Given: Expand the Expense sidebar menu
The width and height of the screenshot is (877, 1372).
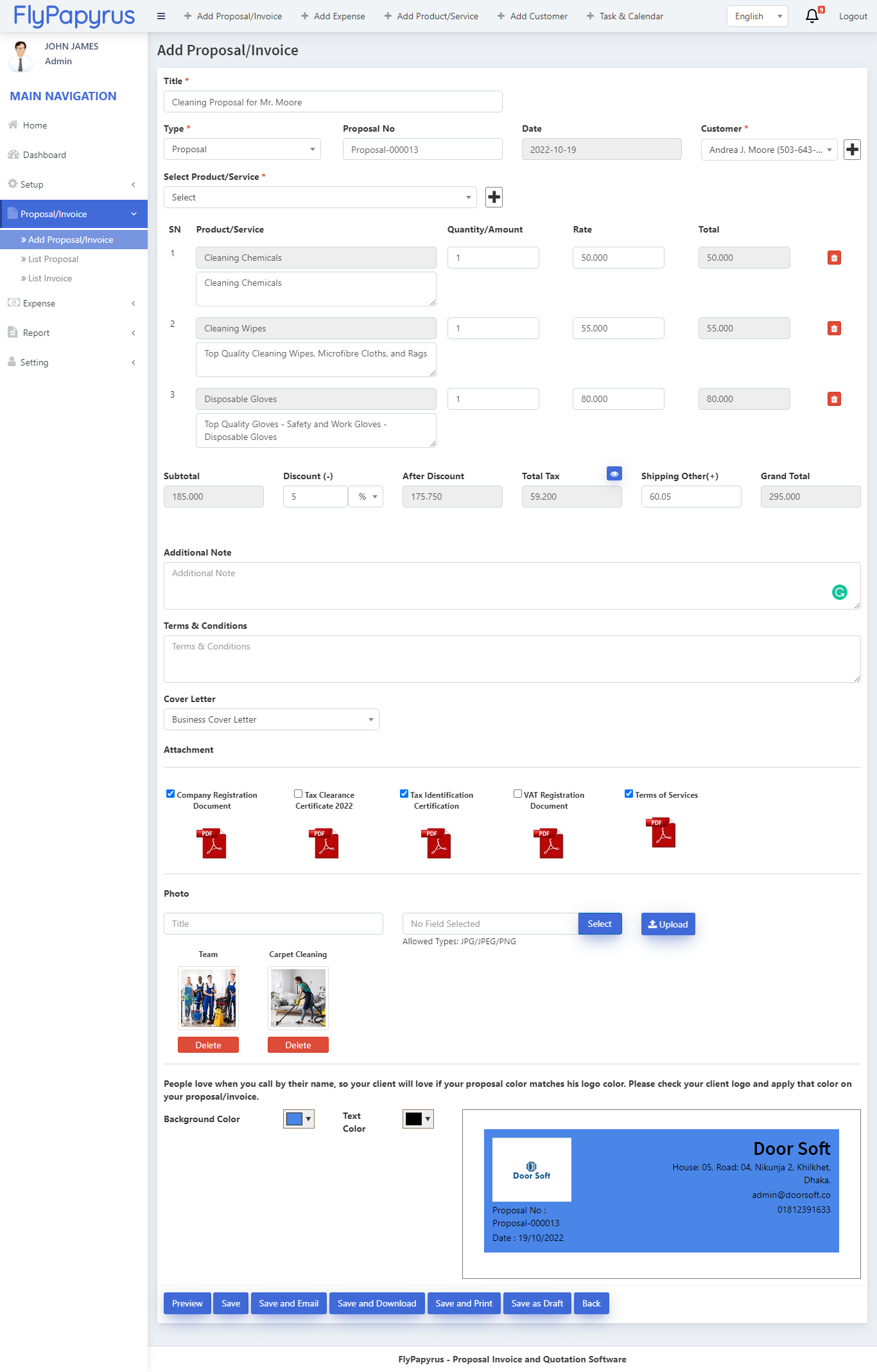Looking at the screenshot, I should click(x=73, y=303).
